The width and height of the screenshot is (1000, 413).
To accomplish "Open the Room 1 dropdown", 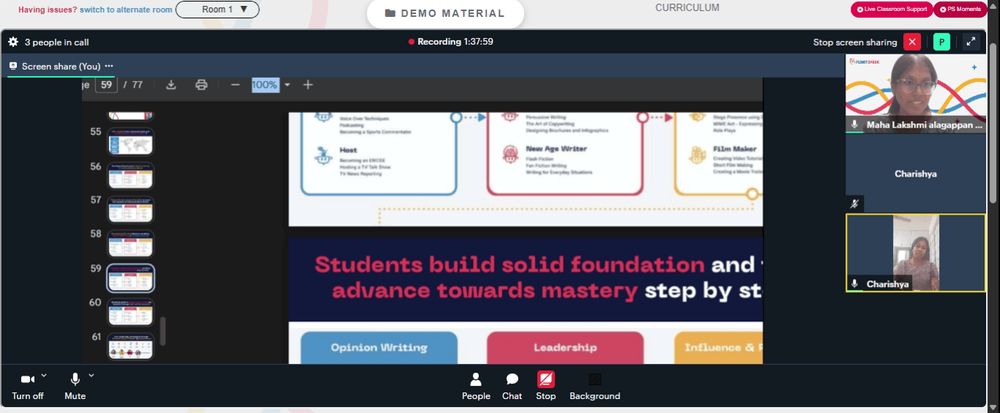I will coord(217,10).
